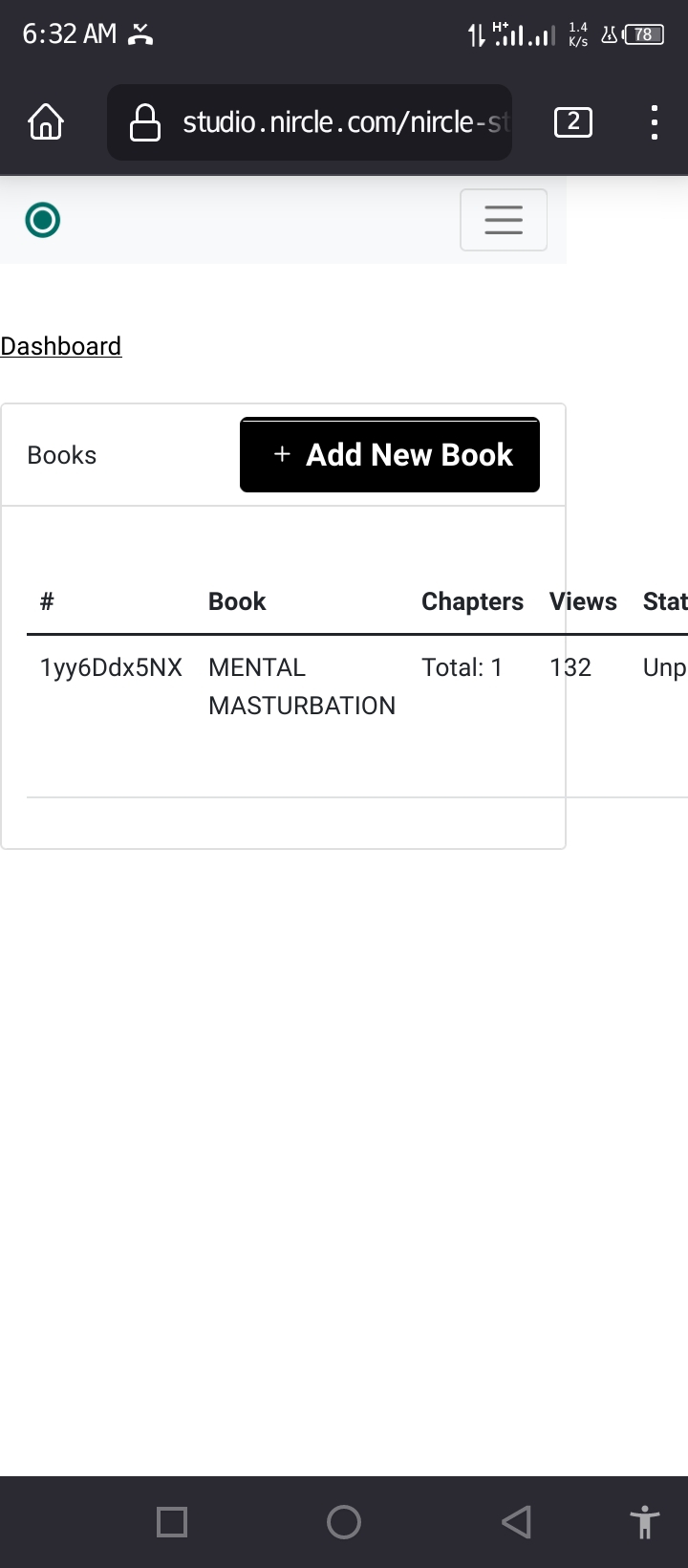The height and width of the screenshot is (1568, 688).
Task: Expand the chapters Total: 1 entry
Action: (x=462, y=667)
